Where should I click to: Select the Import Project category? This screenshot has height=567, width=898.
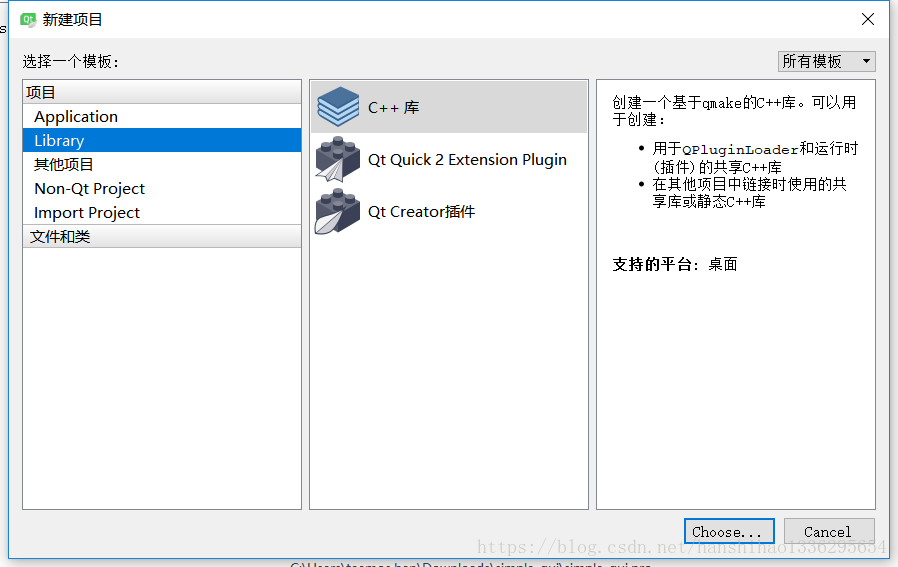click(162, 212)
